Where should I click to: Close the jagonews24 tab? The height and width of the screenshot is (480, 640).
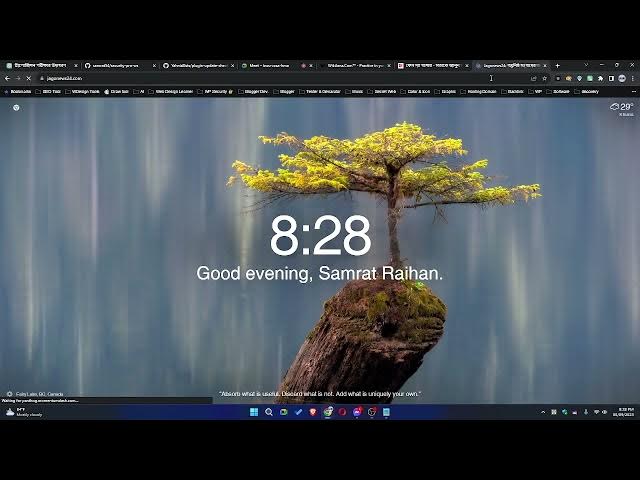coord(545,65)
